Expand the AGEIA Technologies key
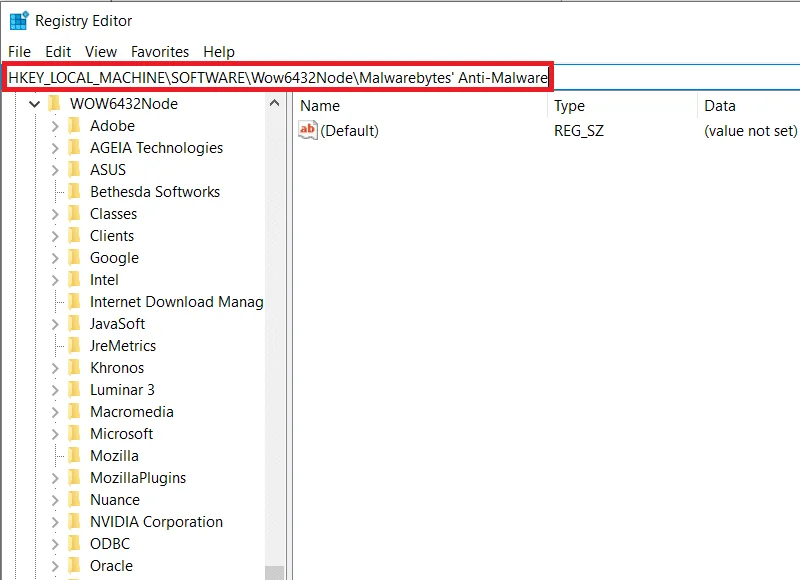 tap(55, 148)
